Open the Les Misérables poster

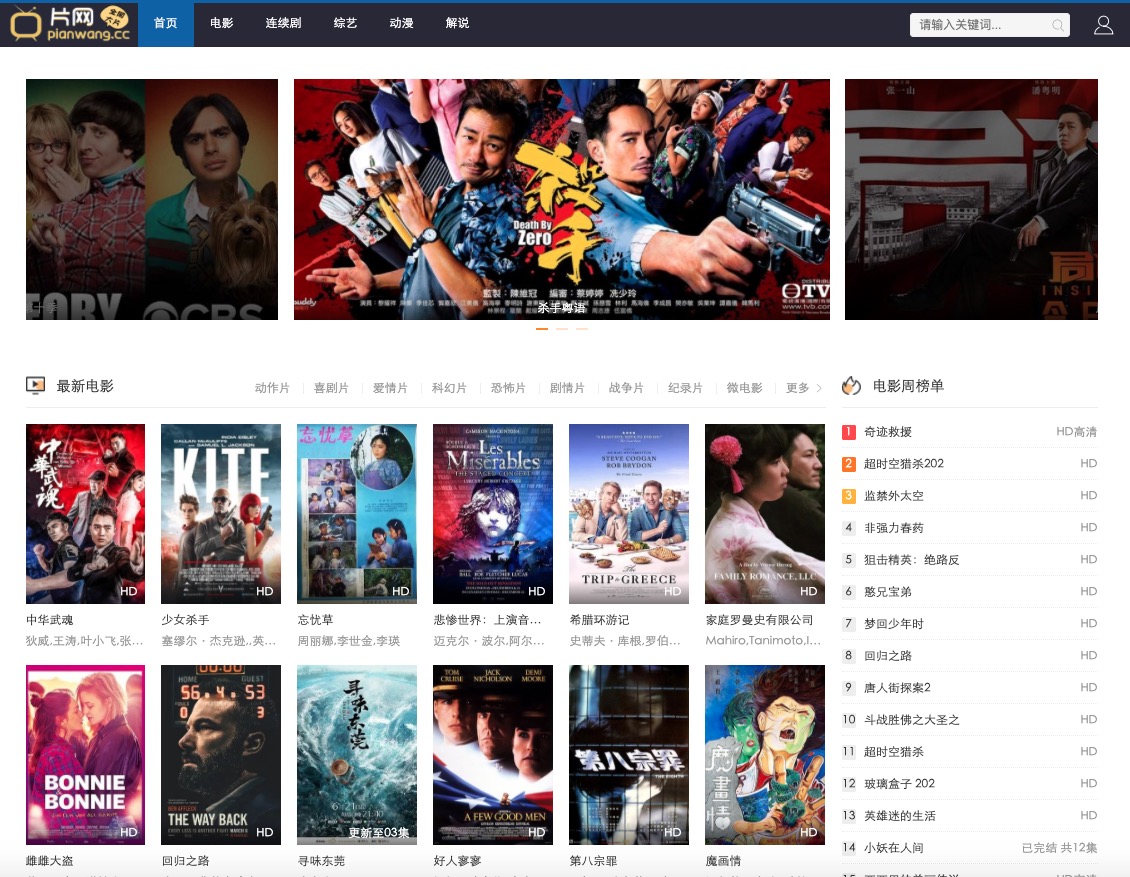pos(493,514)
